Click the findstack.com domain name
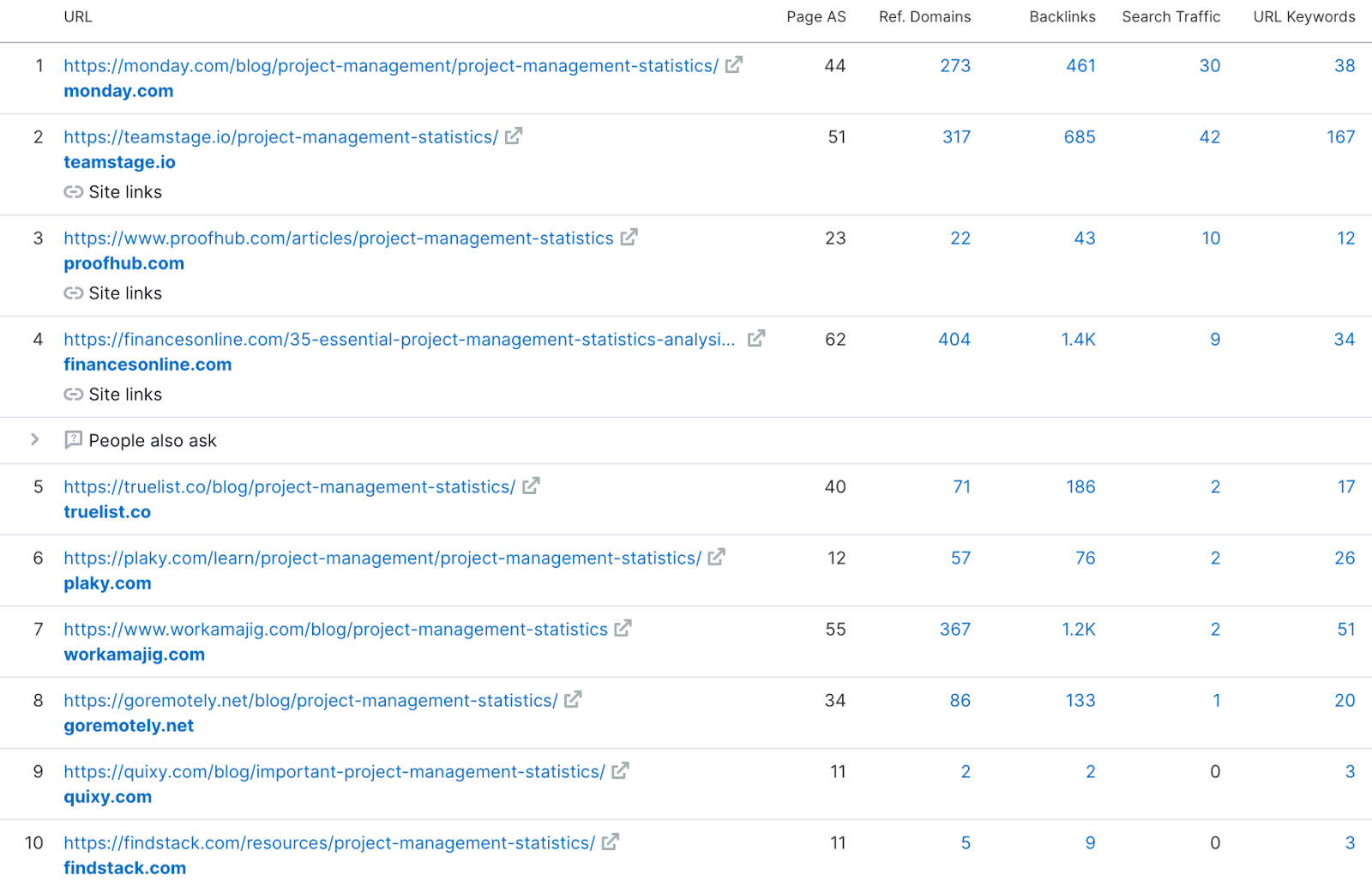The height and width of the screenshot is (881, 1372). coord(124,868)
